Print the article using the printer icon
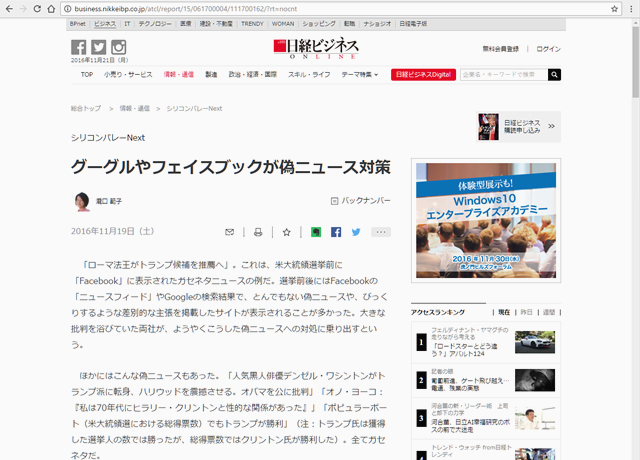The height and width of the screenshot is (460, 640). (x=257, y=232)
